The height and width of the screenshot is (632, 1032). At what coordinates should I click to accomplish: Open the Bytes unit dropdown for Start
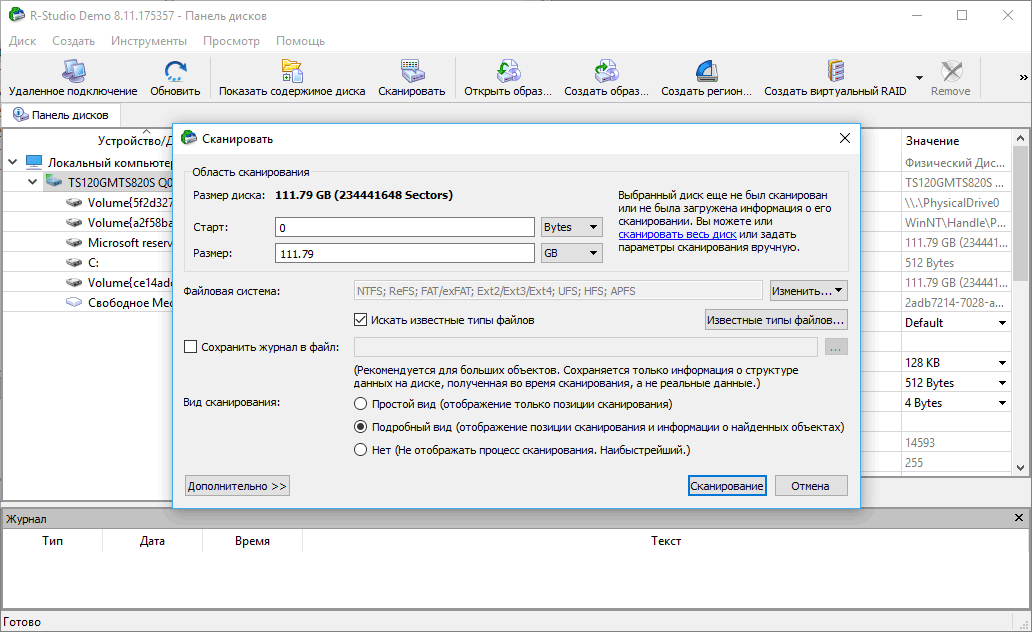click(571, 227)
